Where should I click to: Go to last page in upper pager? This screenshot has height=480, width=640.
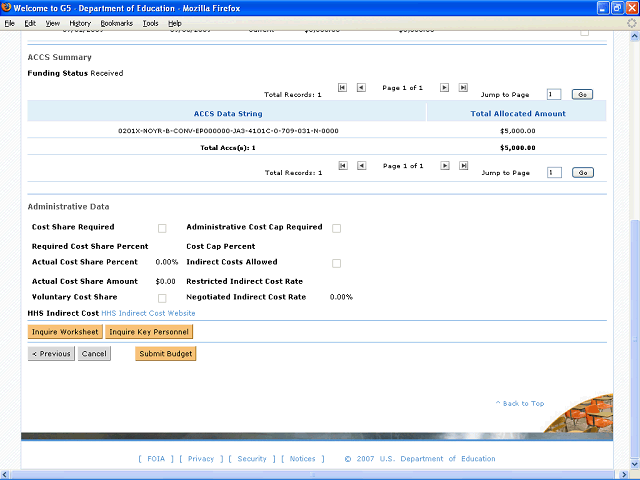point(463,87)
